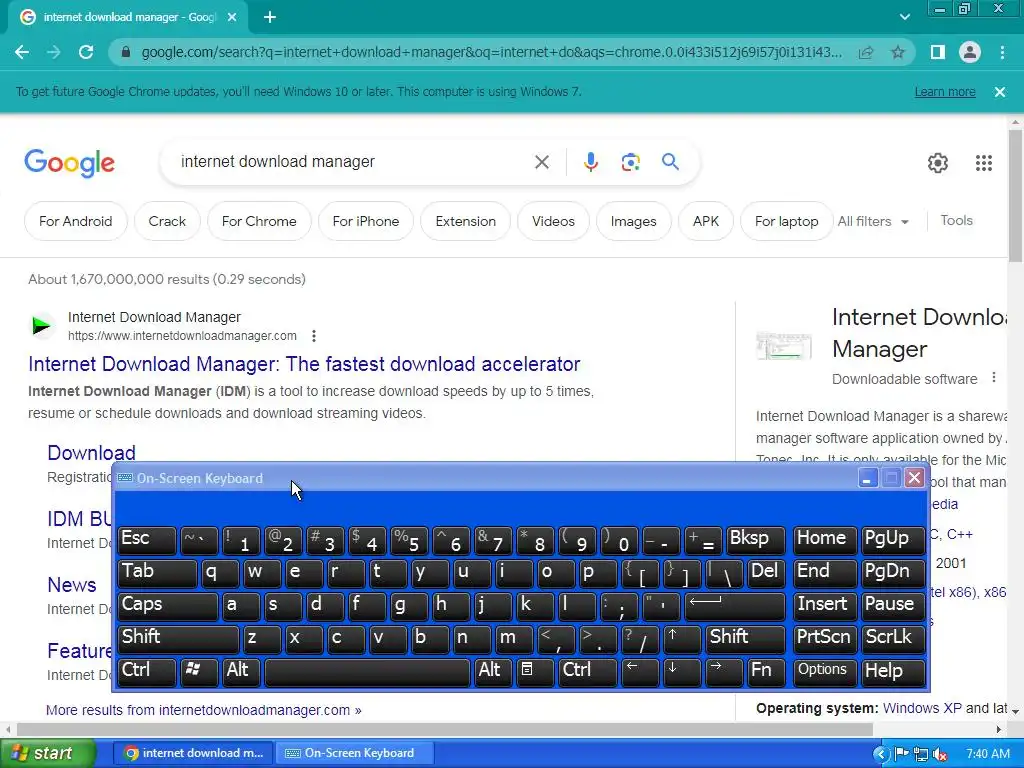Open more options next to Downloadable software
This screenshot has height=768, width=1024.
993,377
